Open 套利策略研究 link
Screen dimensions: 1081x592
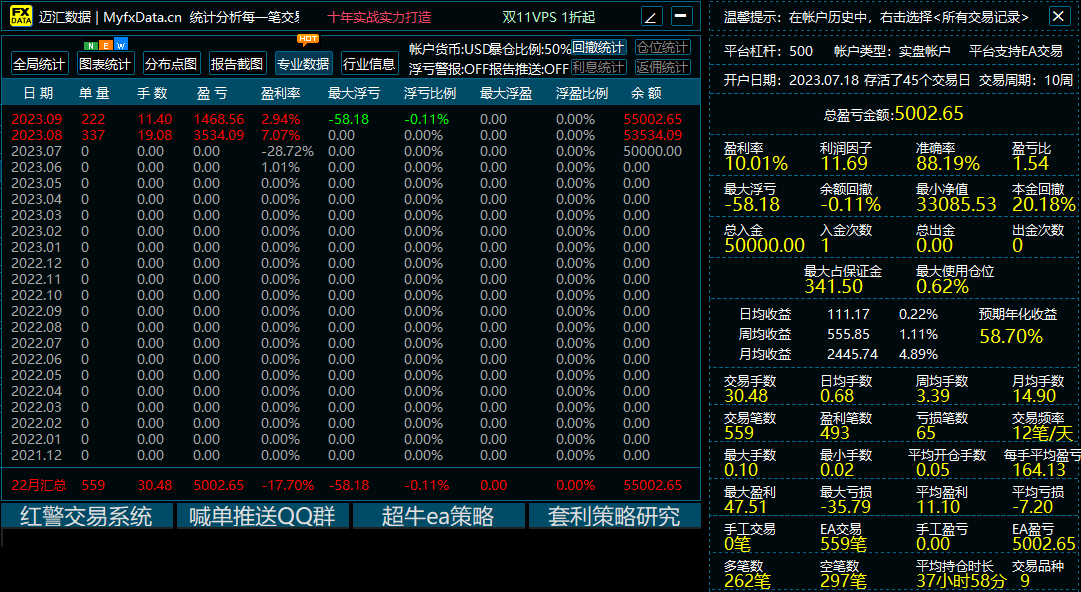(614, 516)
